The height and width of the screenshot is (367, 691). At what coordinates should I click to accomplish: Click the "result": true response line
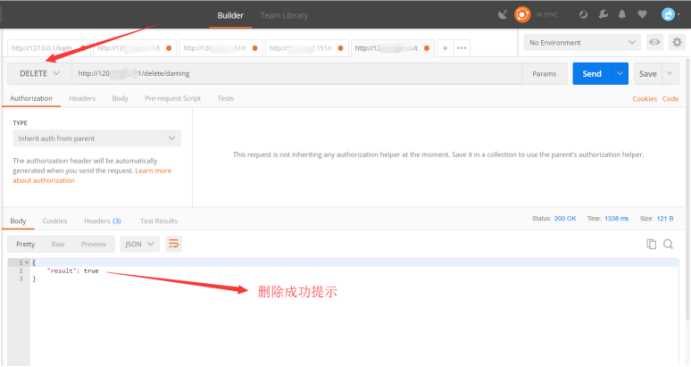[73, 271]
